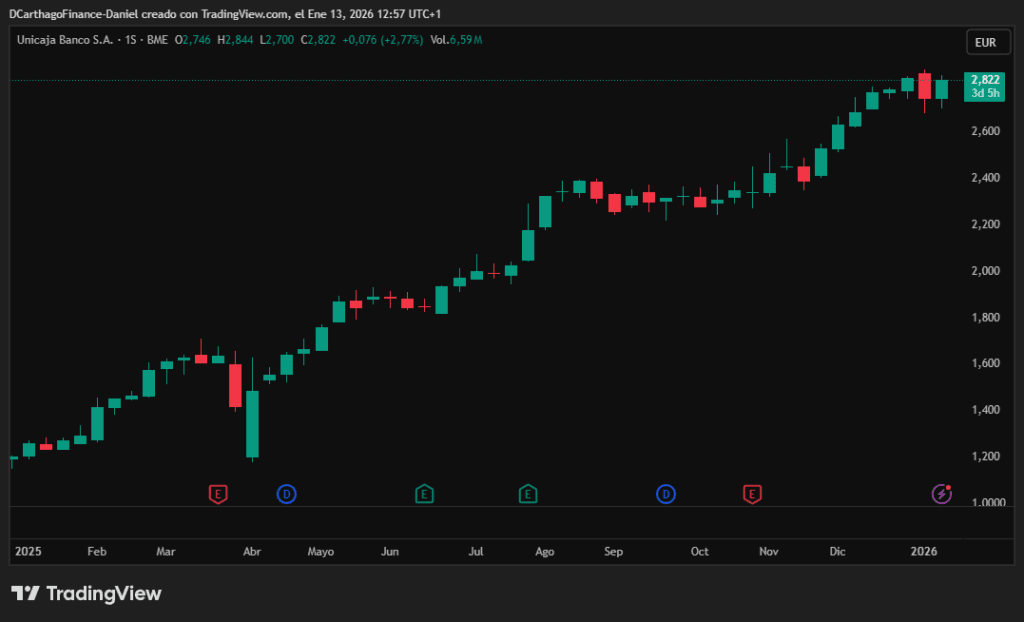The width and height of the screenshot is (1024, 622).
Task: Click the 2,000 level on price axis
Action: pos(985,271)
